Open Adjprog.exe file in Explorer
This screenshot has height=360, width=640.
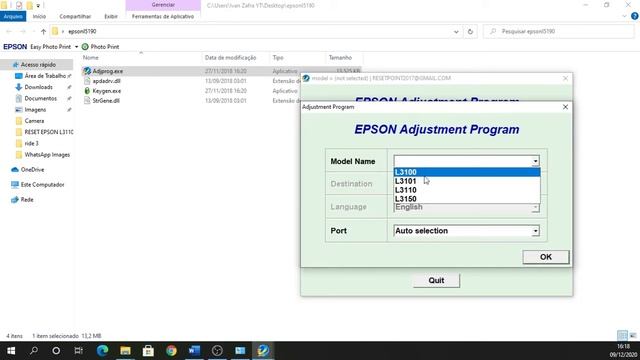click(107, 71)
